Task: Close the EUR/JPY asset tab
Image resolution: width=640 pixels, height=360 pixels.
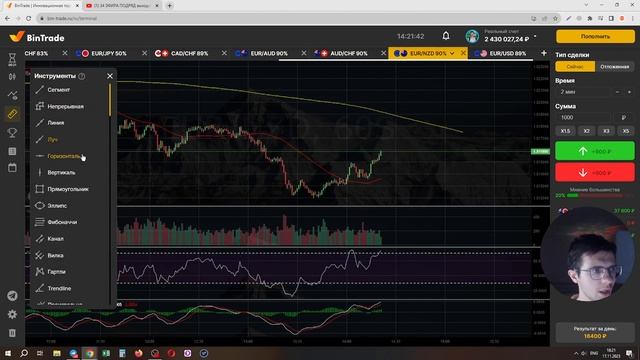Action: pos(144,53)
